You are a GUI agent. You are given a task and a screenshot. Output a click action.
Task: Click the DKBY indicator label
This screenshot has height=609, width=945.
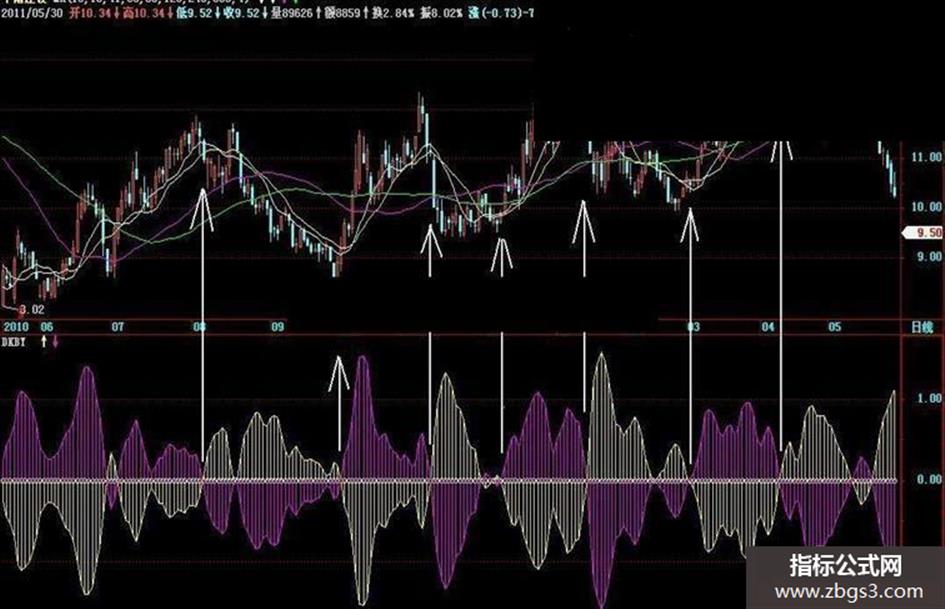(13, 342)
